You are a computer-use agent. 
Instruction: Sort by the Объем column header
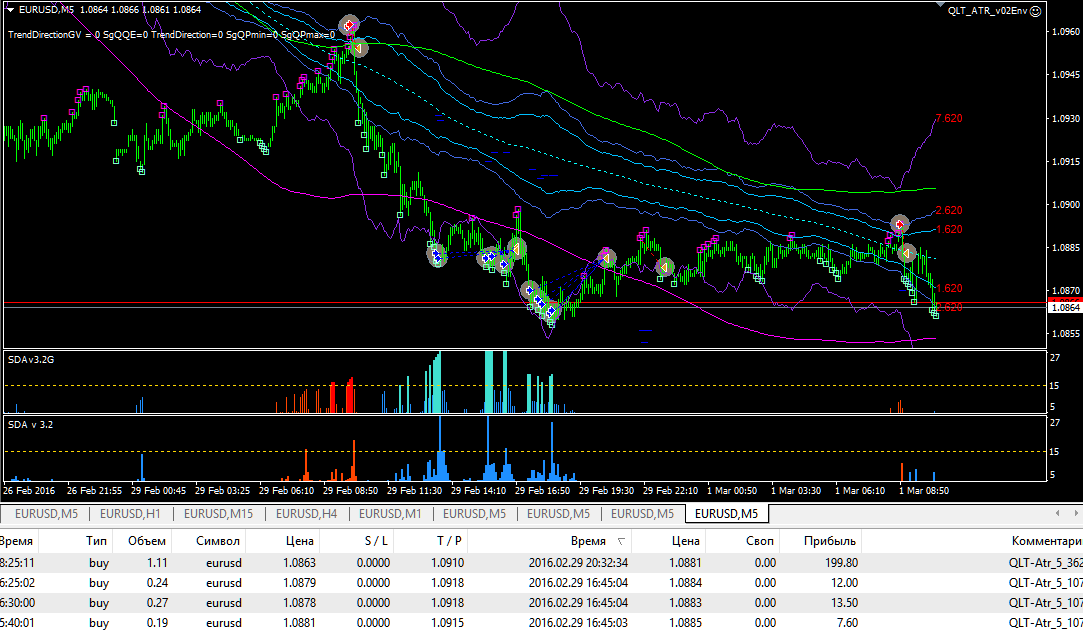click(x=147, y=541)
